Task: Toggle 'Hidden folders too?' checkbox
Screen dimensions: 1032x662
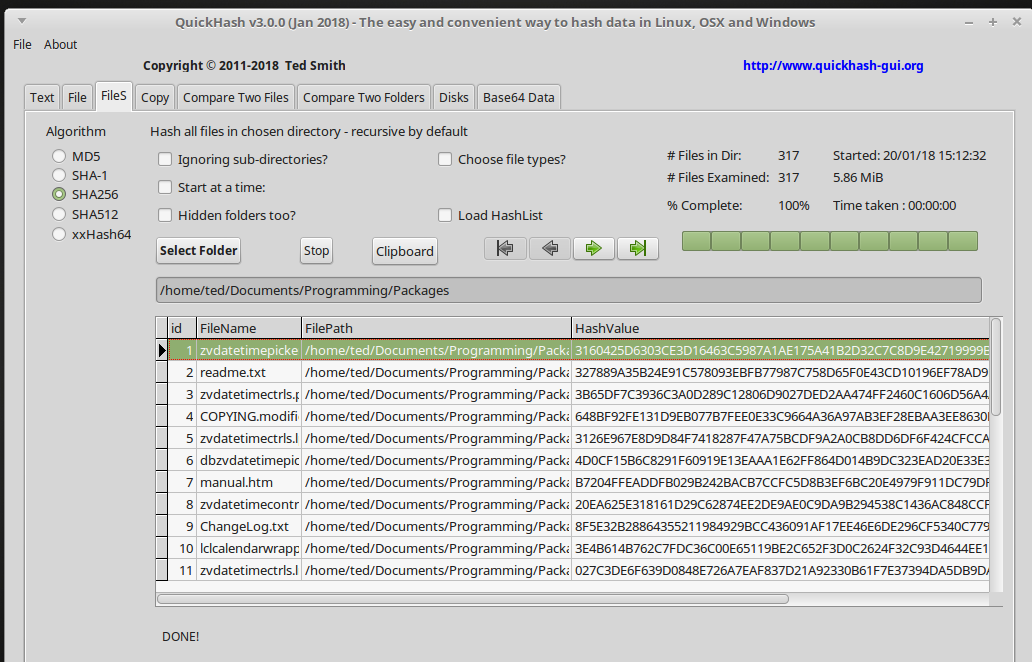Action: 165,215
